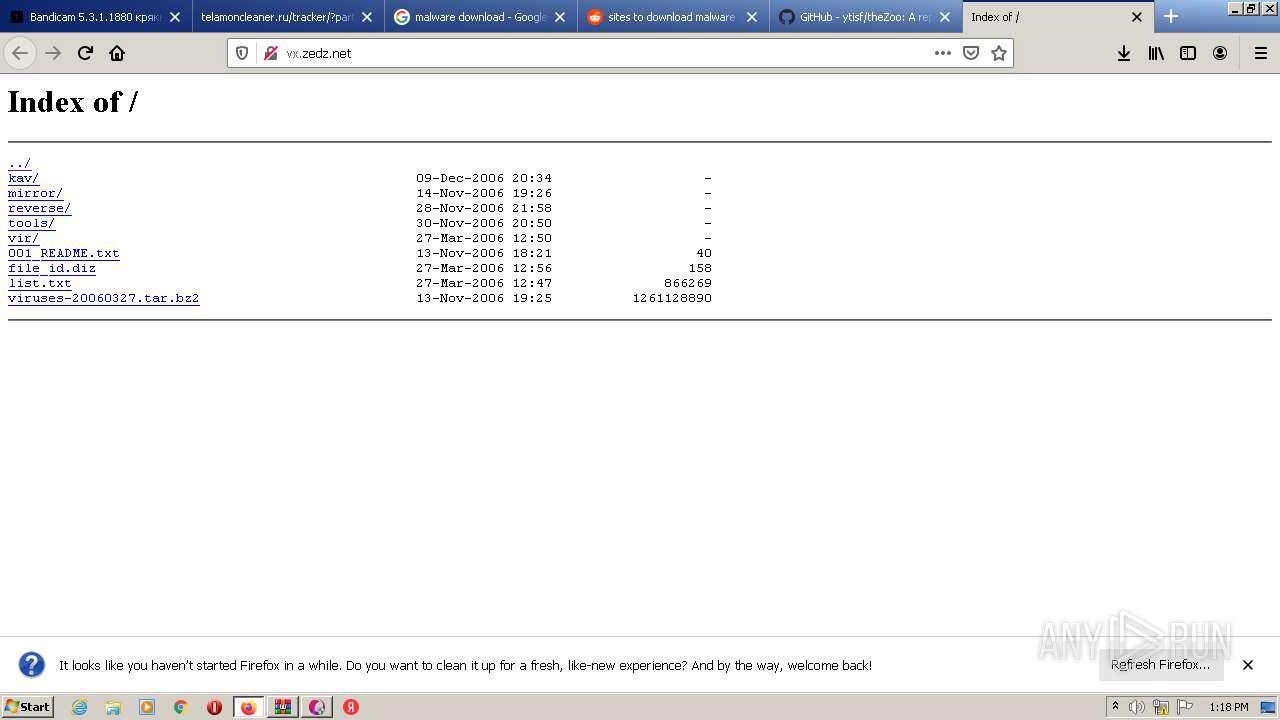
Task: Select the Firefox taskbar button
Action: (x=248, y=707)
